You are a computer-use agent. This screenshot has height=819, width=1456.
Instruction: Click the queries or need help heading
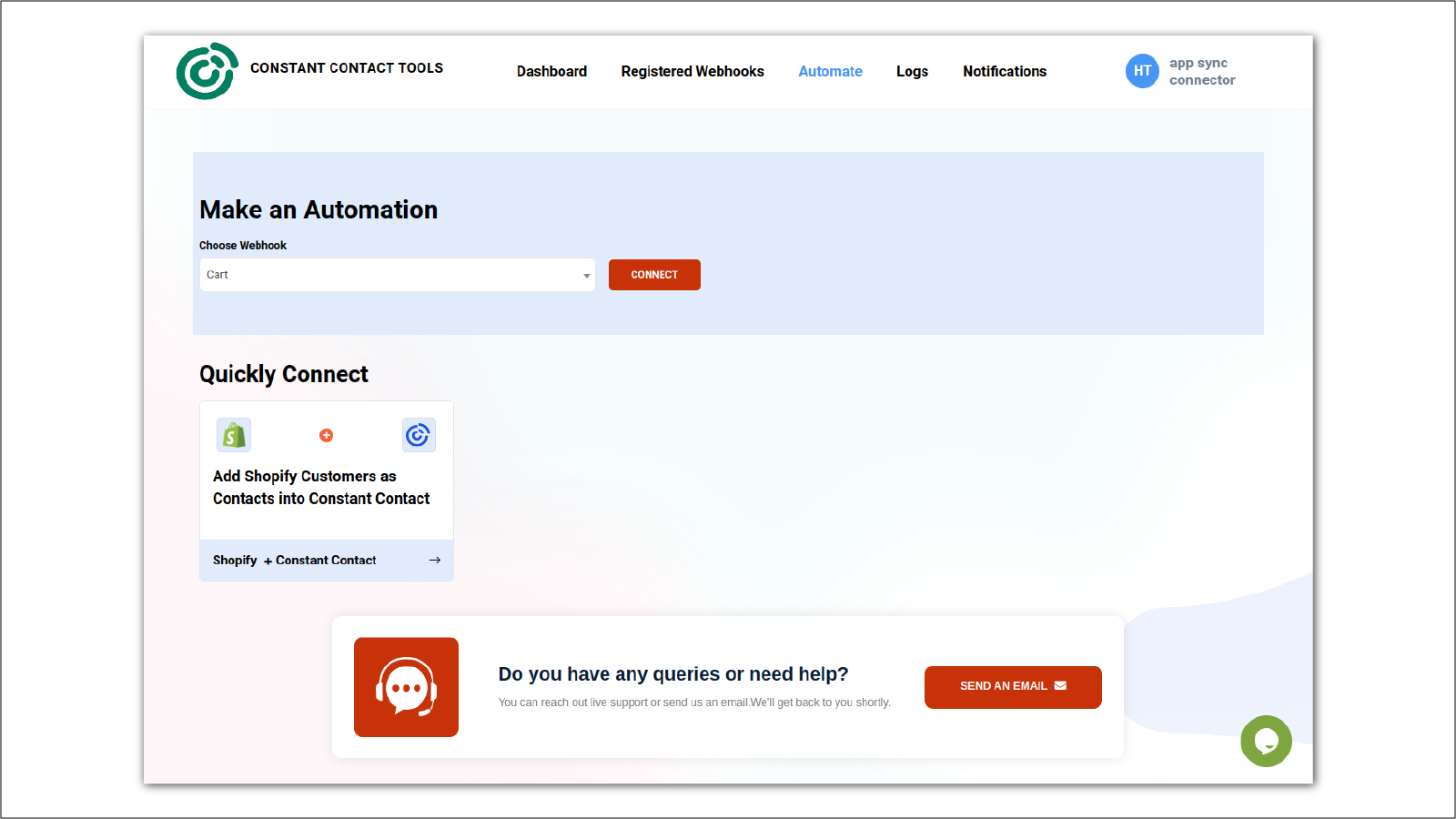coord(673,674)
